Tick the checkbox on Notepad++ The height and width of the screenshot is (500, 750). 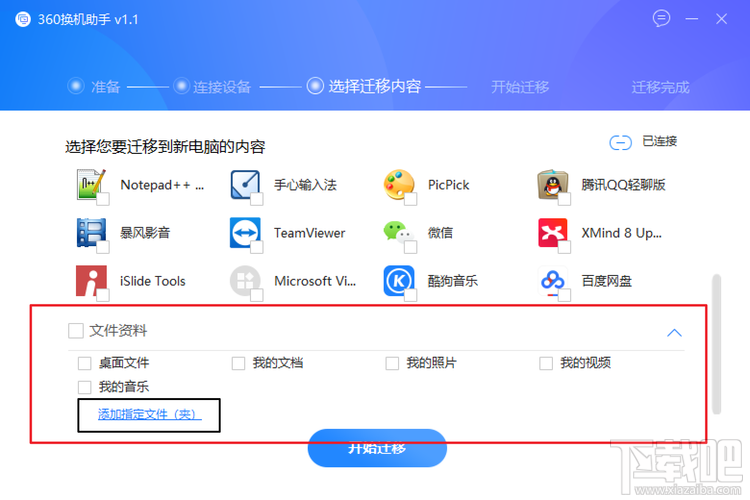[x=103, y=199]
